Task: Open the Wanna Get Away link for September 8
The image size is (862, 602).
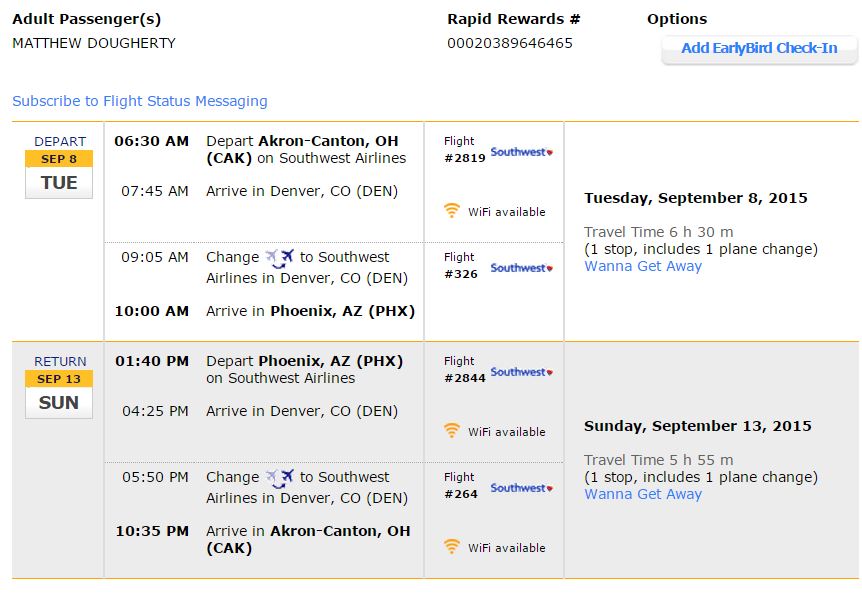Action: coord(643,266)
